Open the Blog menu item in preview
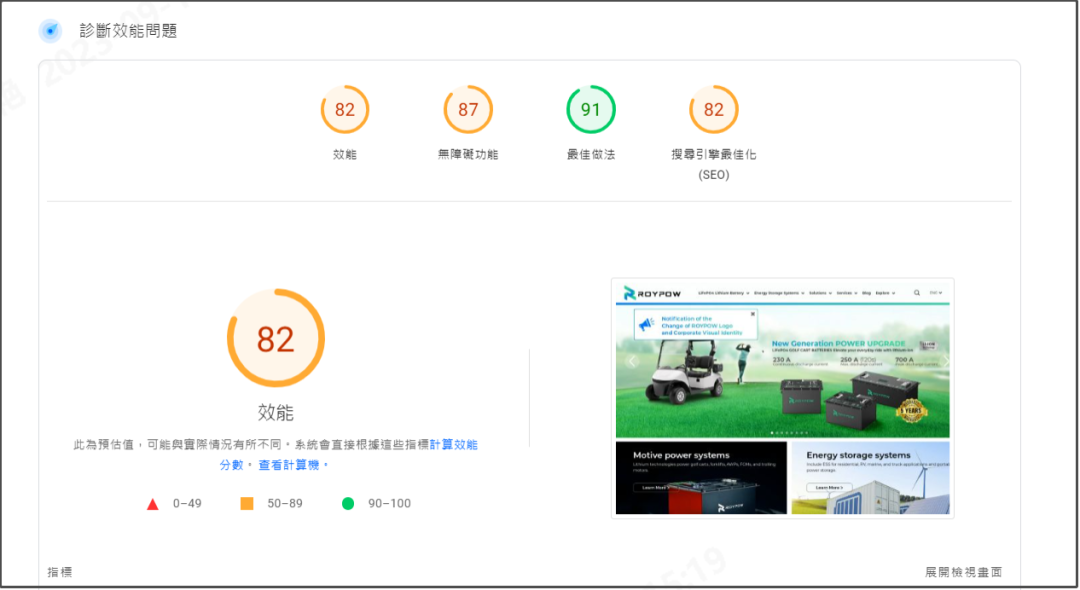 867,293
